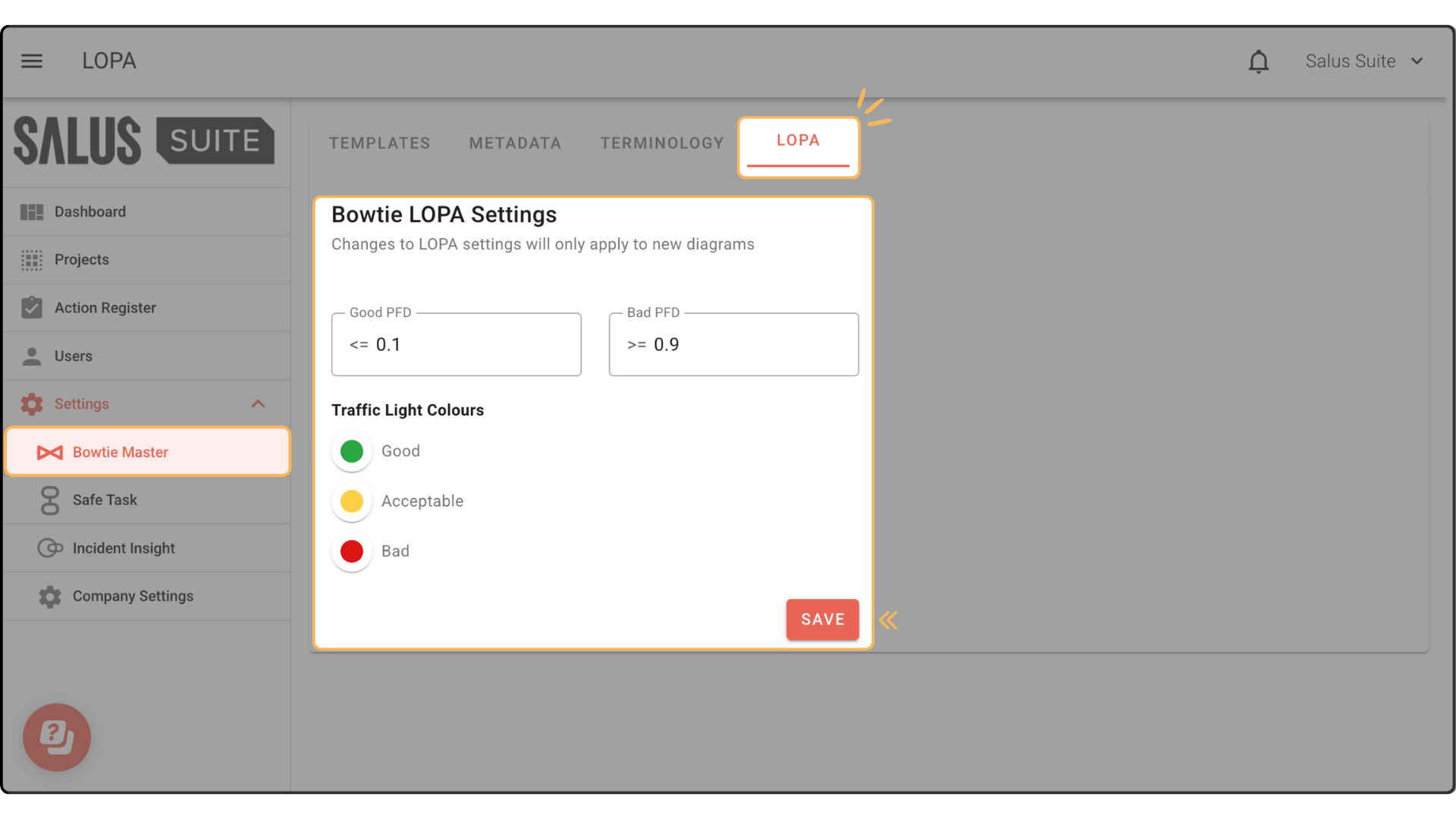
Task: Open Incident Insight sidebar item
Action: (148, 548)
